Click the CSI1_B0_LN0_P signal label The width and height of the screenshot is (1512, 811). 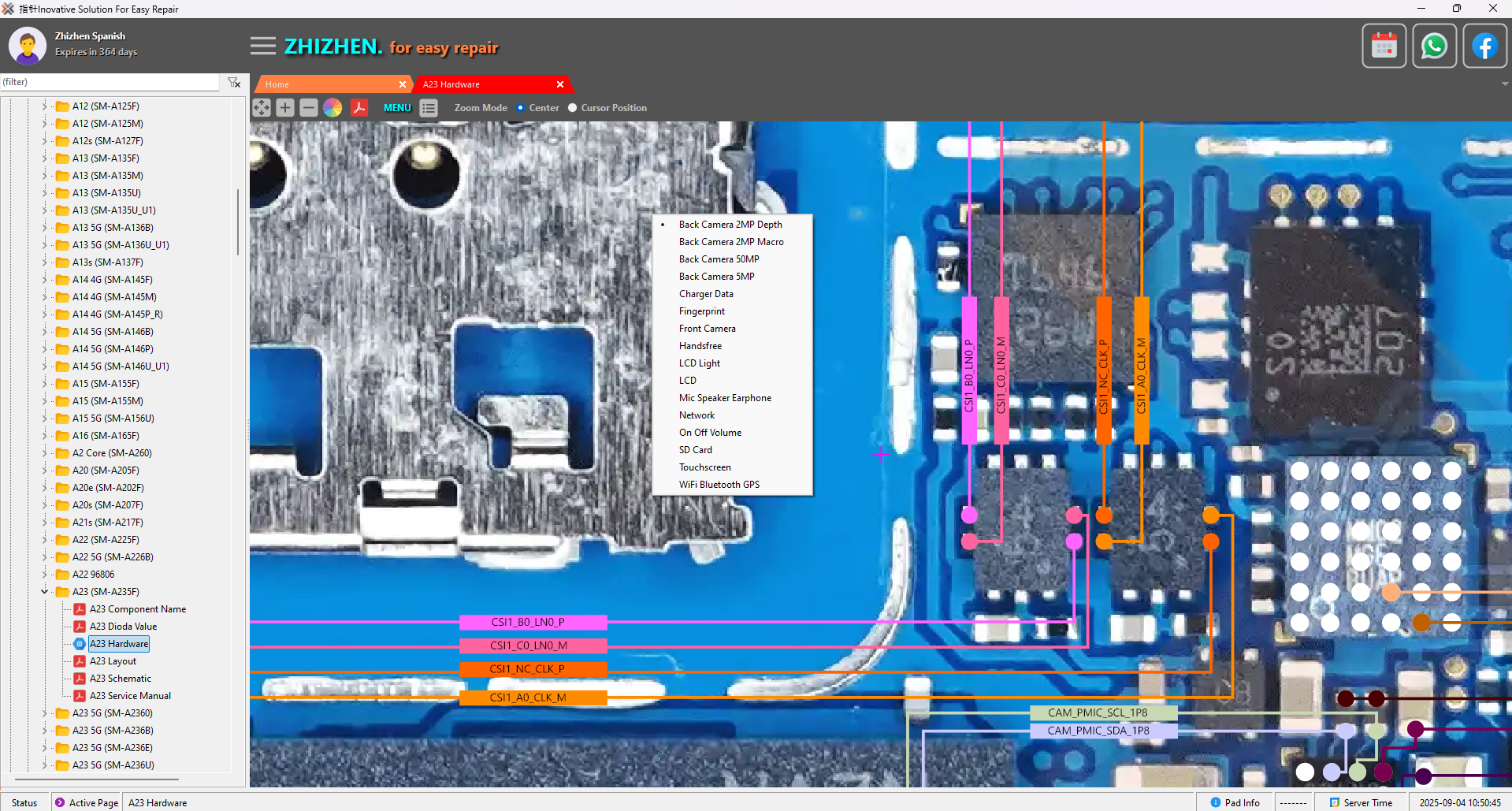click(x=533, y=623)
